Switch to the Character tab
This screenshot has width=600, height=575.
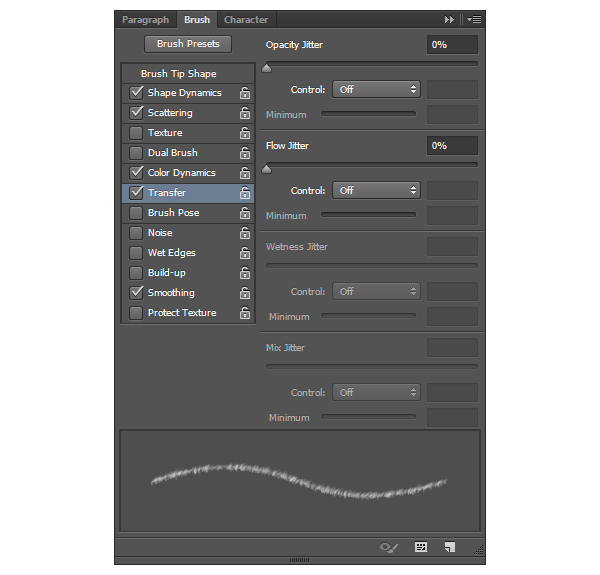pyautogui.click(x=246, y=20)
